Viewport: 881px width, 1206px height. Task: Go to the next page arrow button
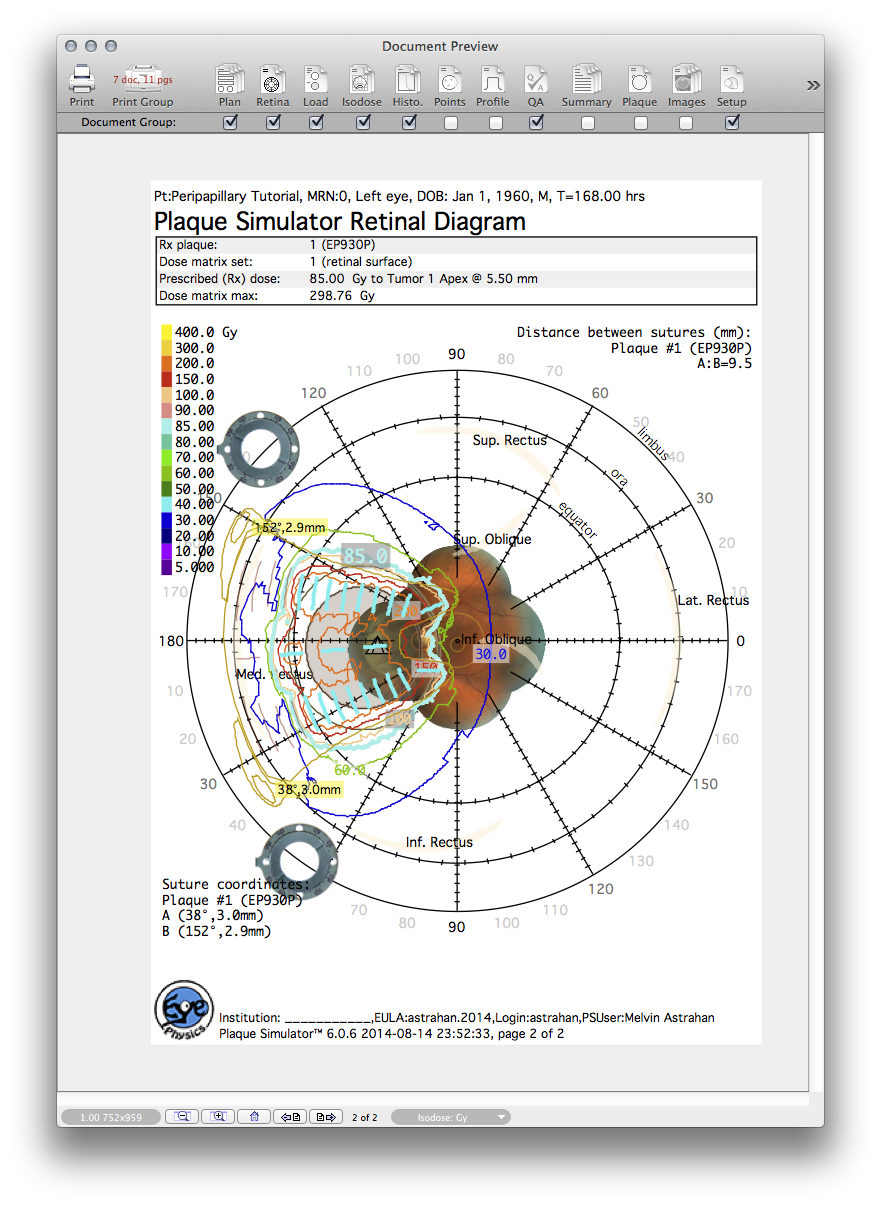point(326,1117)
